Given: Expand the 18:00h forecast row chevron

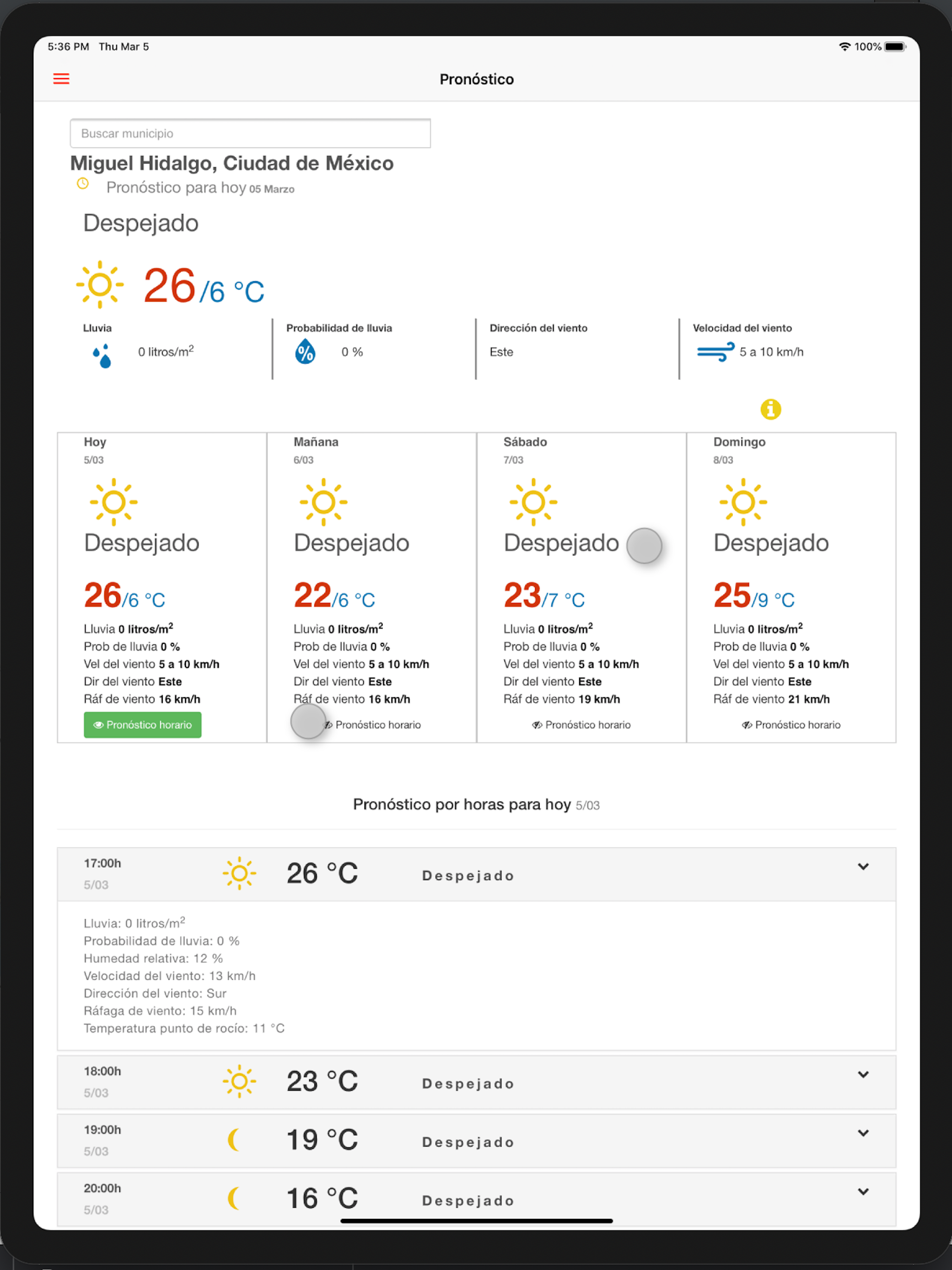Looking at the screenshot, I should [863, 1074].
